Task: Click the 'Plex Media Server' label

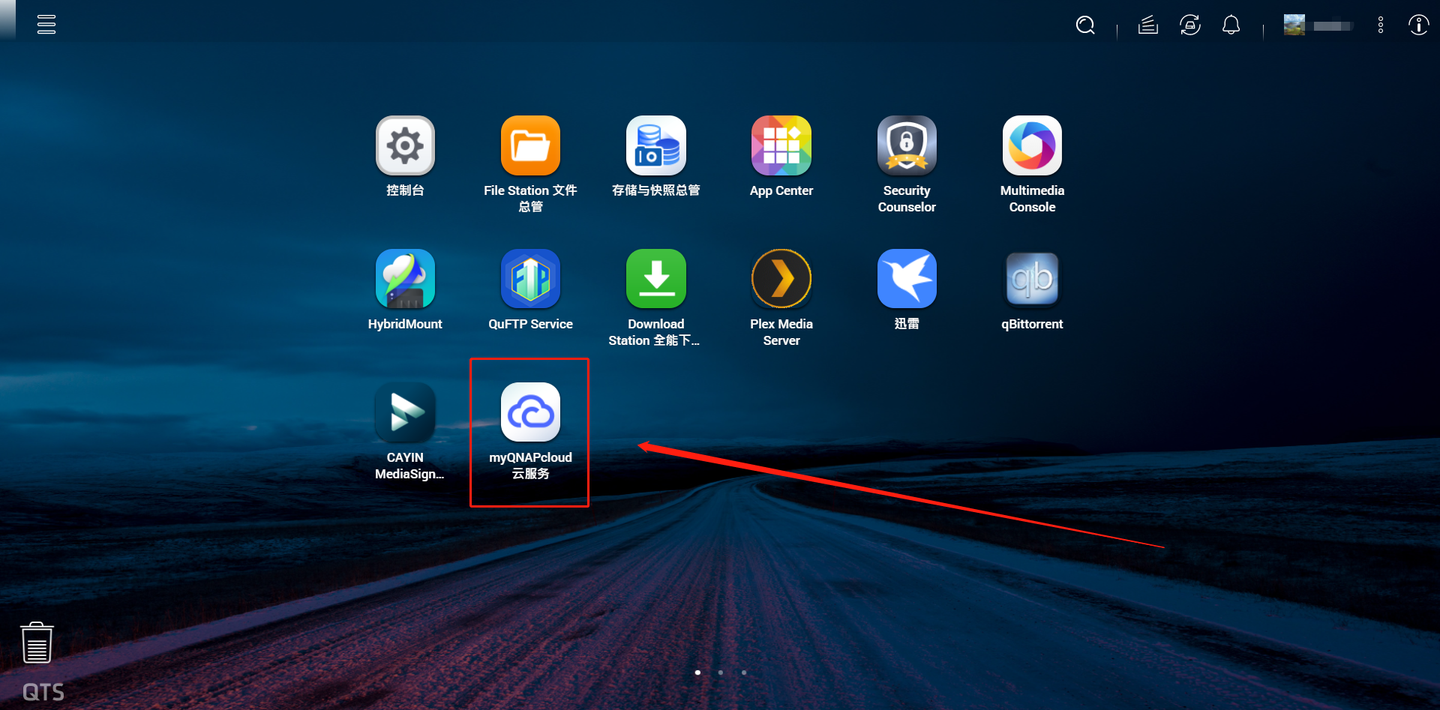Action: pyautogui.click(x=781, y=332)
